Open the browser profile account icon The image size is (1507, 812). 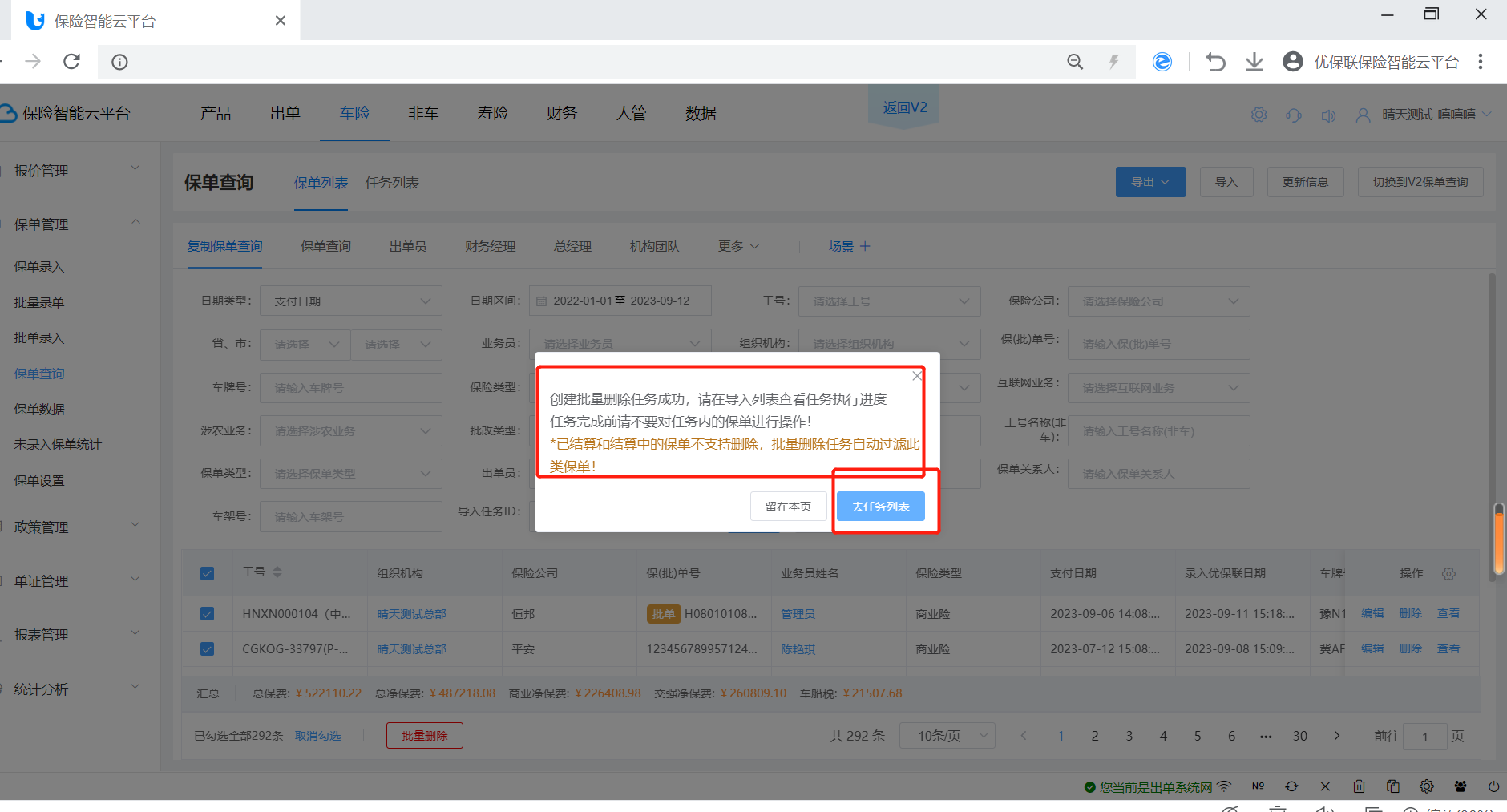1293,62
